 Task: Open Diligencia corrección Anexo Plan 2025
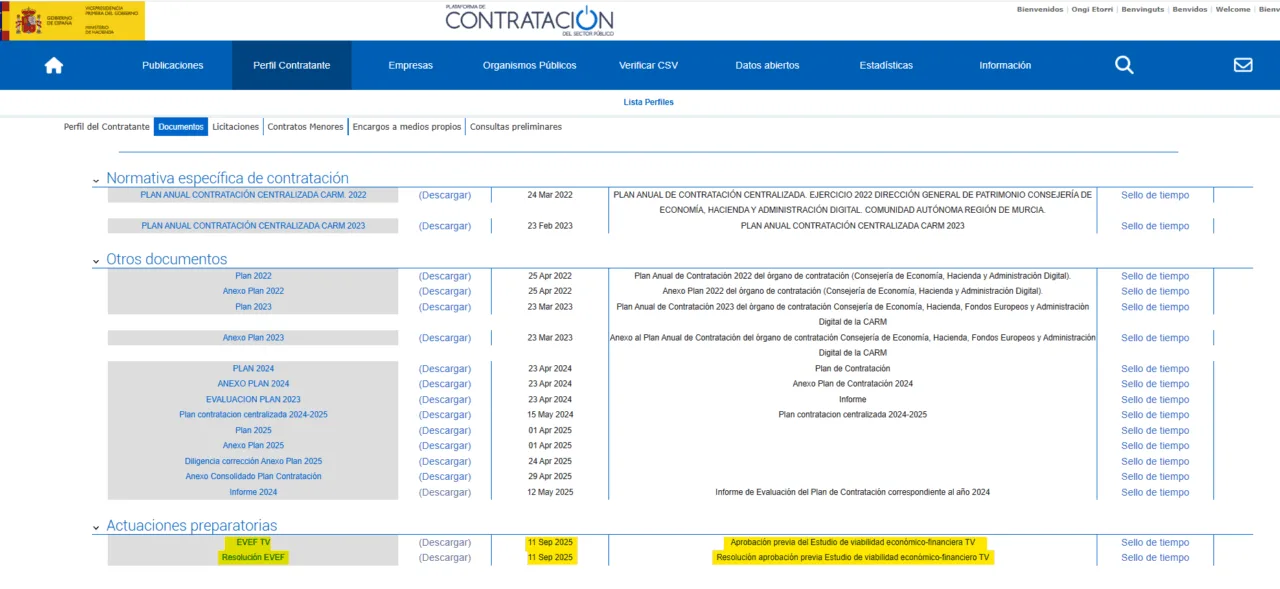tap(253, 461)
